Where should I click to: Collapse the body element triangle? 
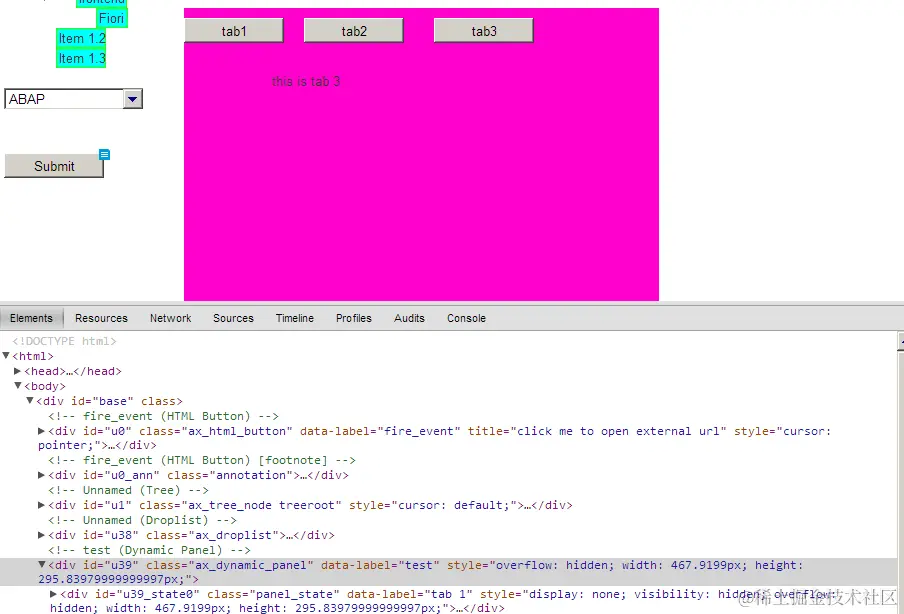pos(18,386)
